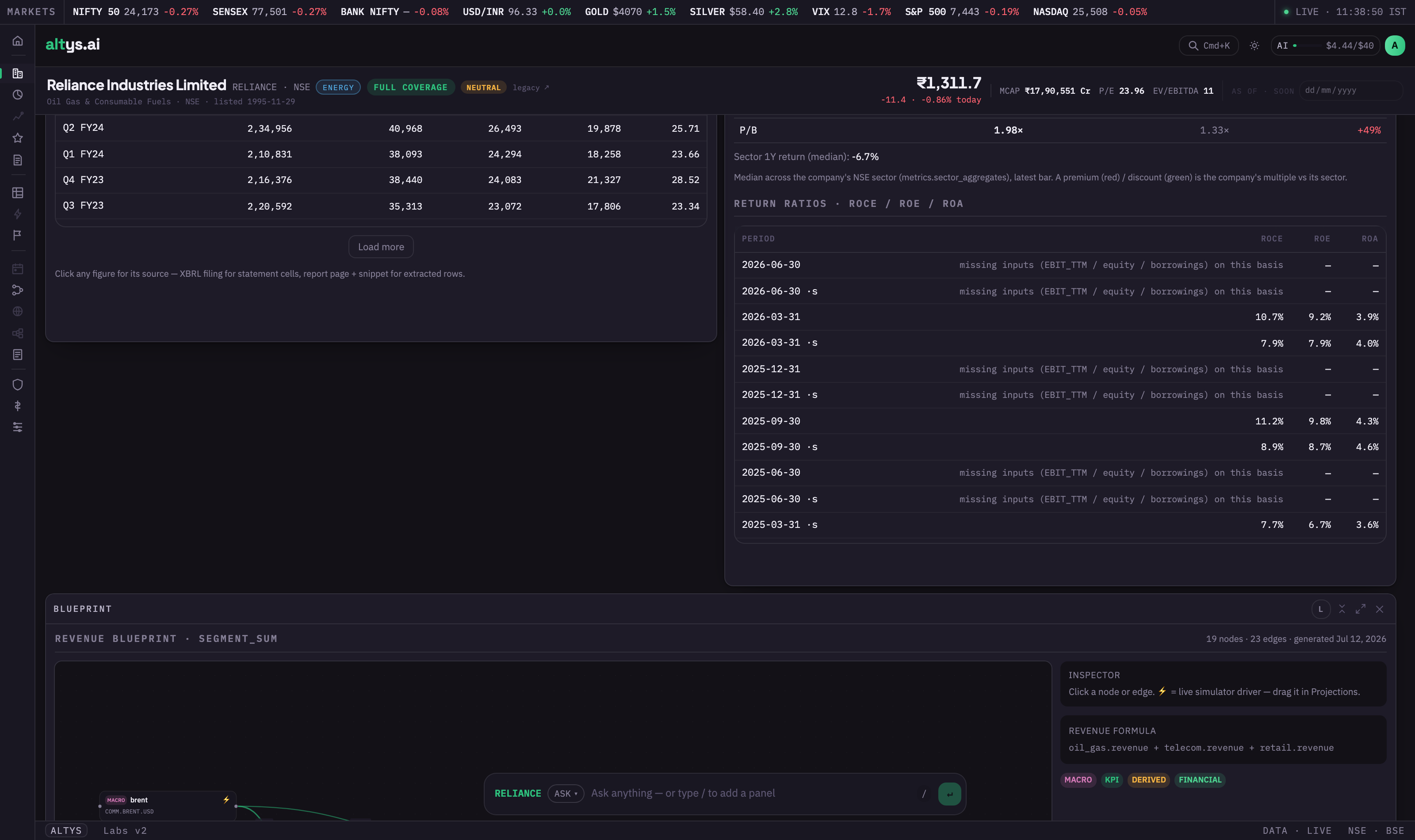1415x840 pixels.
Task: Click the 2025-03-31 ·s ROA value 3.6%
Action: (x=1367, y=525)
